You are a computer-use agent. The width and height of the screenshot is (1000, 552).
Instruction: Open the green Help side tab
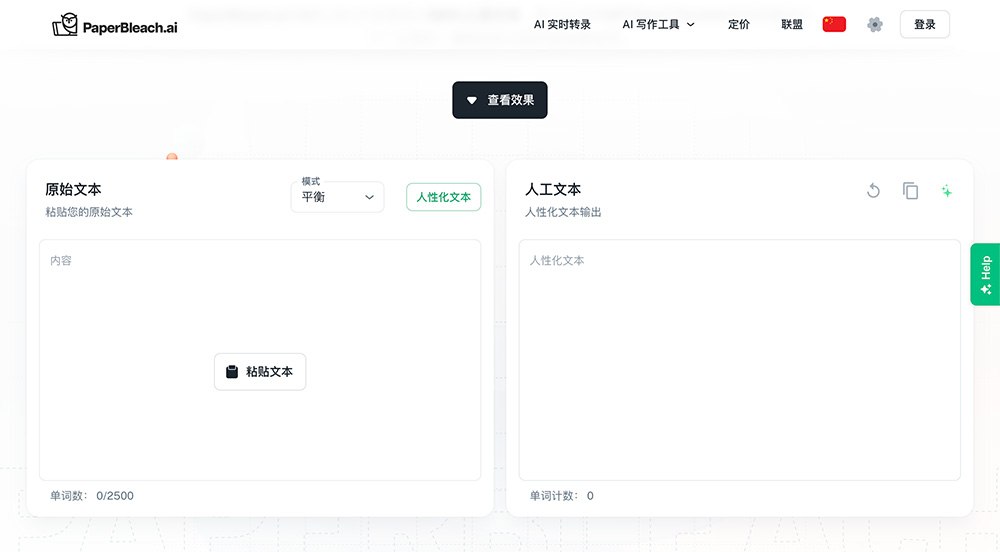(985, 275)
